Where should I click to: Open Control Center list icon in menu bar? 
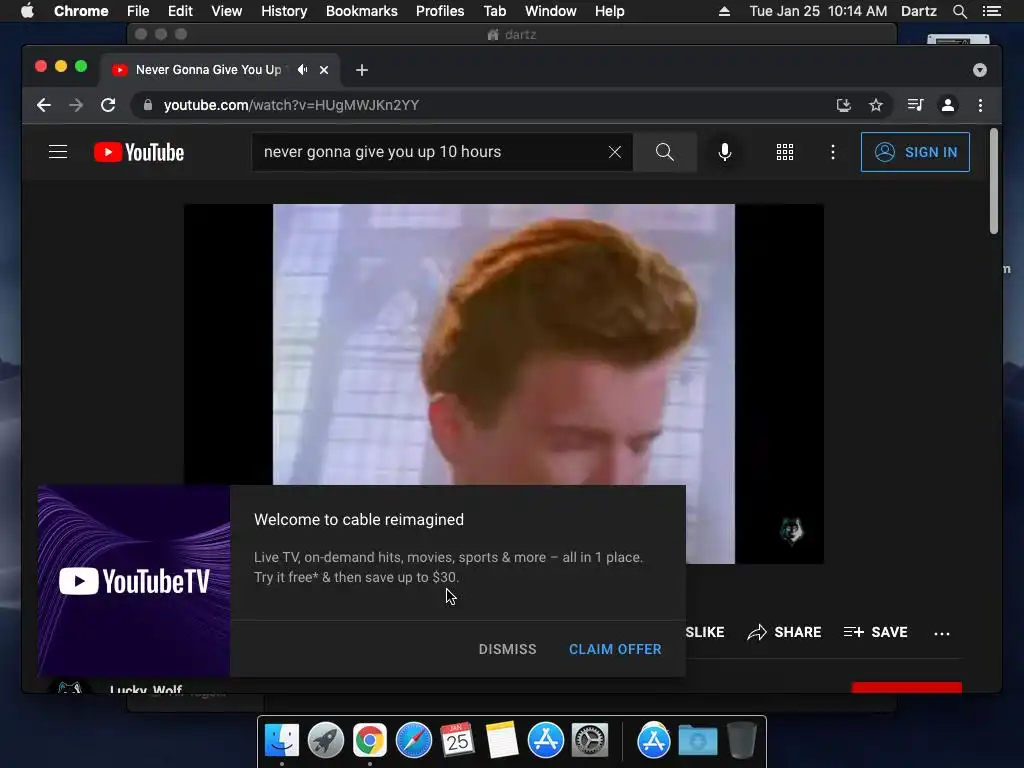pos(992,11)
